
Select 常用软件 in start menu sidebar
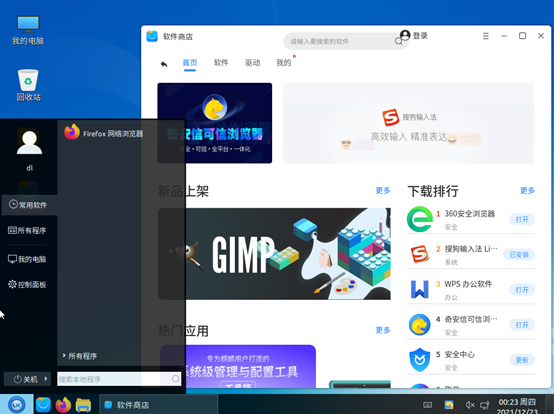[28, 205]
